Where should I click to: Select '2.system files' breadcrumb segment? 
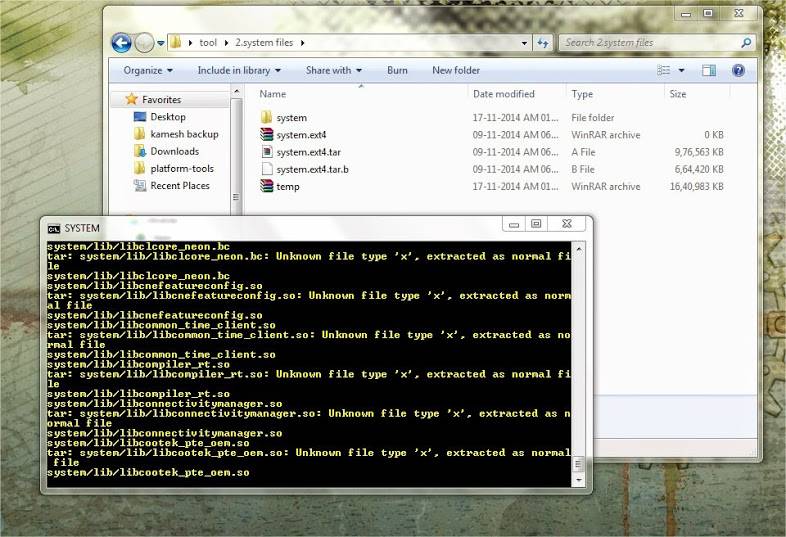[x=264, y=43]
